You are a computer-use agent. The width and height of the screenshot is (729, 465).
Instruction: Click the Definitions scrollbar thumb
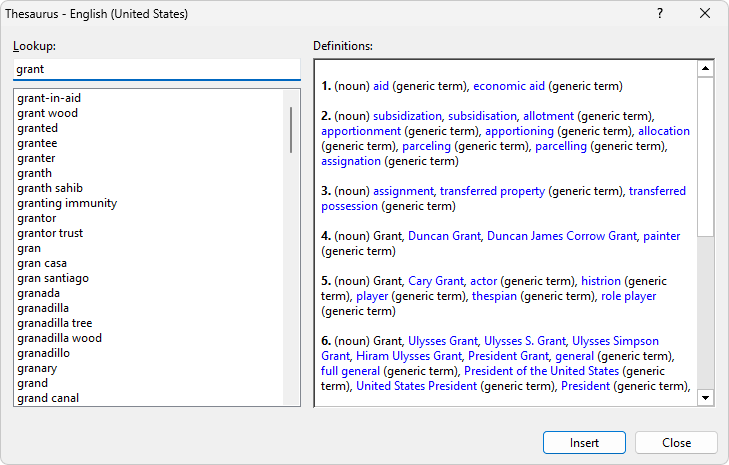(705, 157)
